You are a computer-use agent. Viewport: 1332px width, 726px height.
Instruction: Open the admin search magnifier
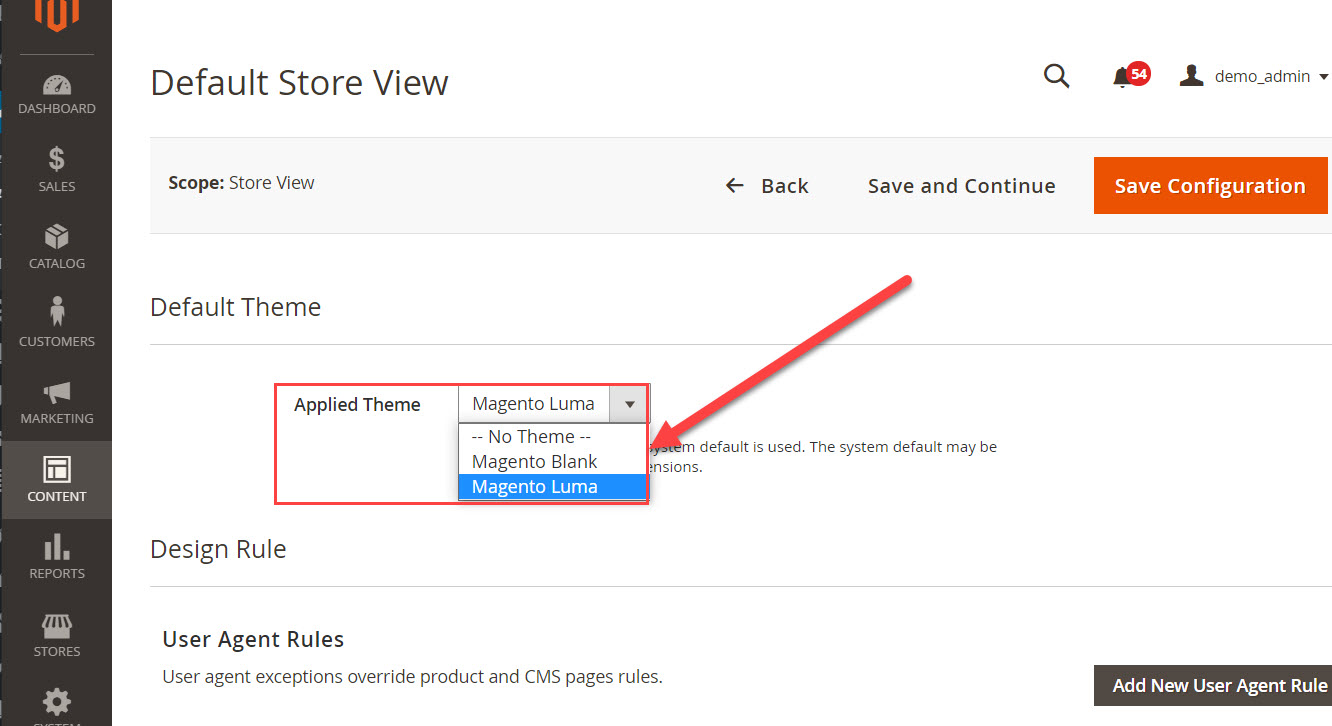pos(1056,76)
